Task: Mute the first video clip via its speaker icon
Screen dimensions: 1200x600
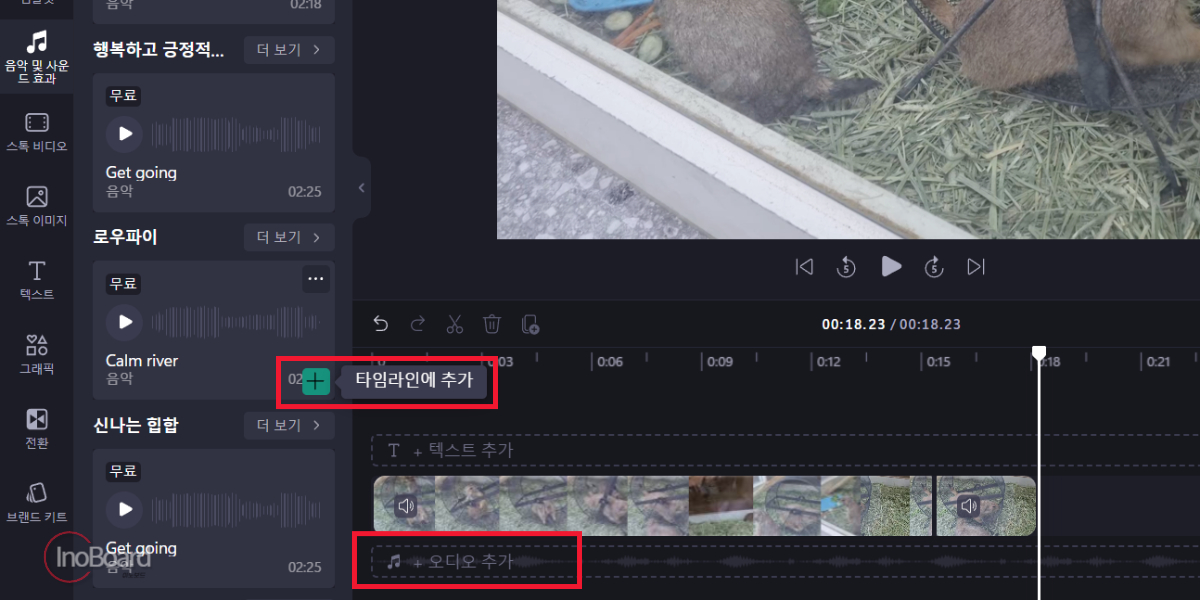Action: 405,506
